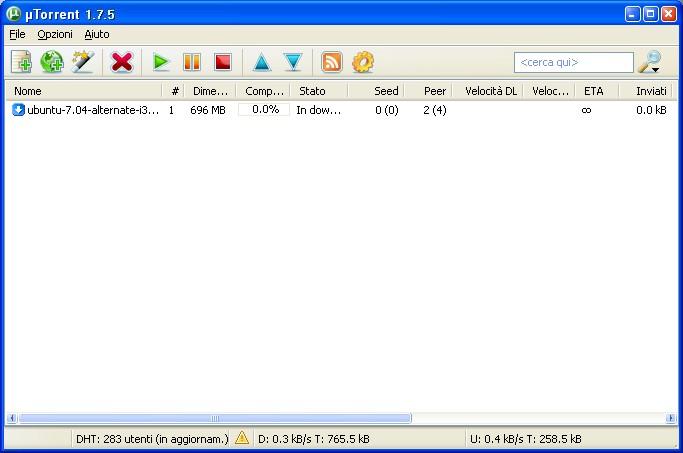
Task: Remove torrent with the red X icon
Action: point(122,62)
